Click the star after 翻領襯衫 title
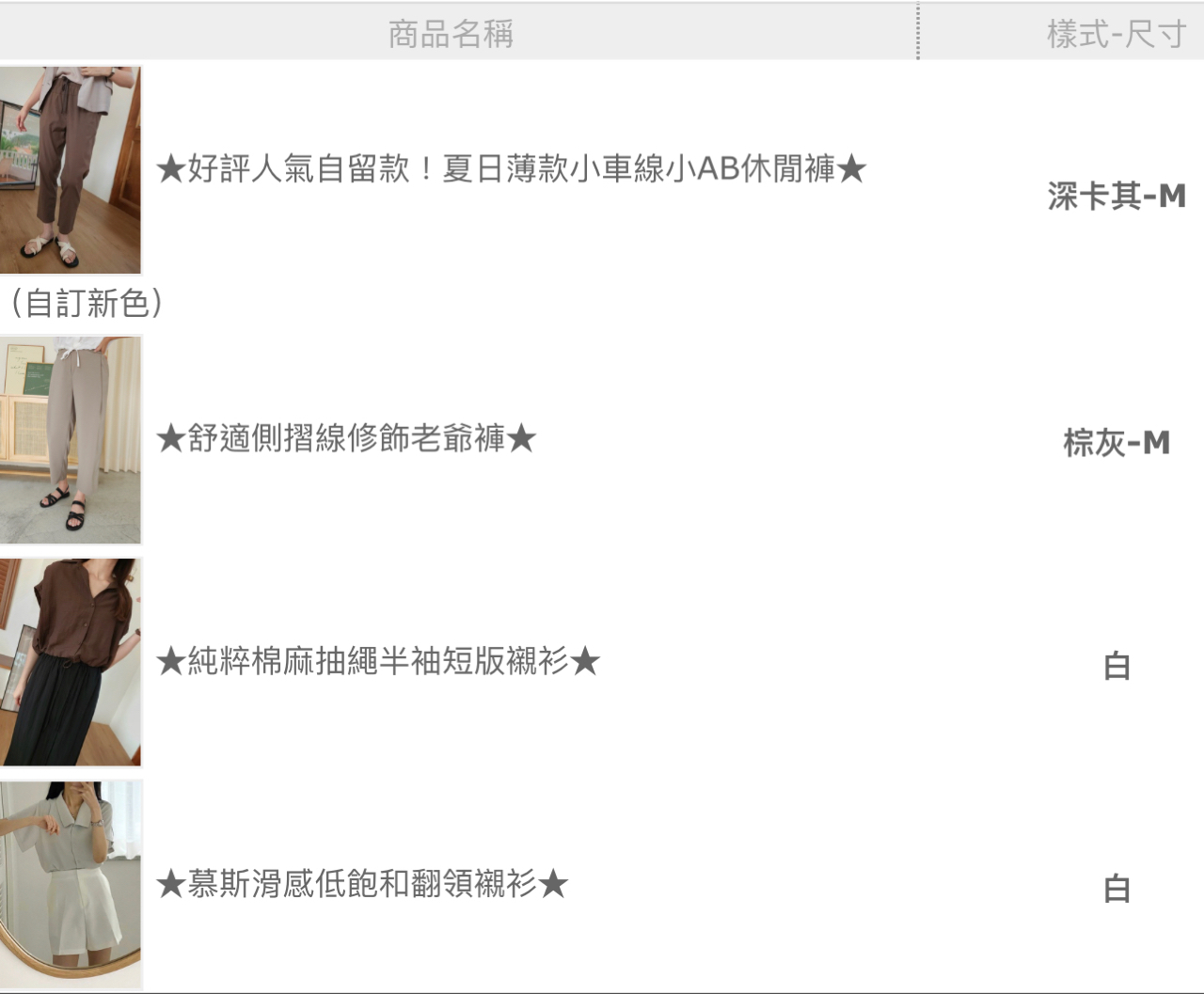The width and height of the screenshot is (1204, 994). point(554,885)
